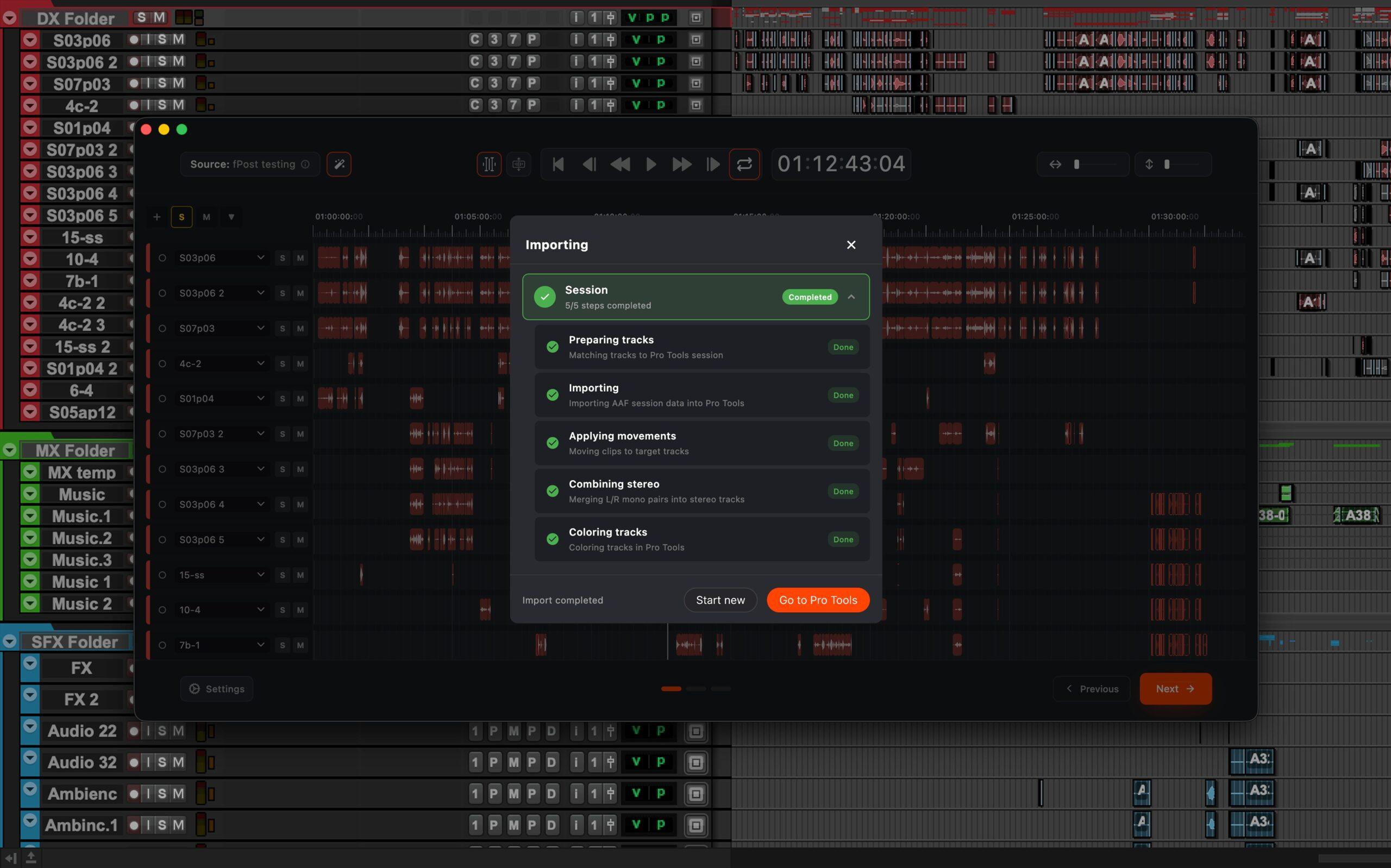The height and width of the screenshot is (868, 1391).
Task: Collapse the SFX Folder in Pro Tools
Action: (x=9, y=641)
